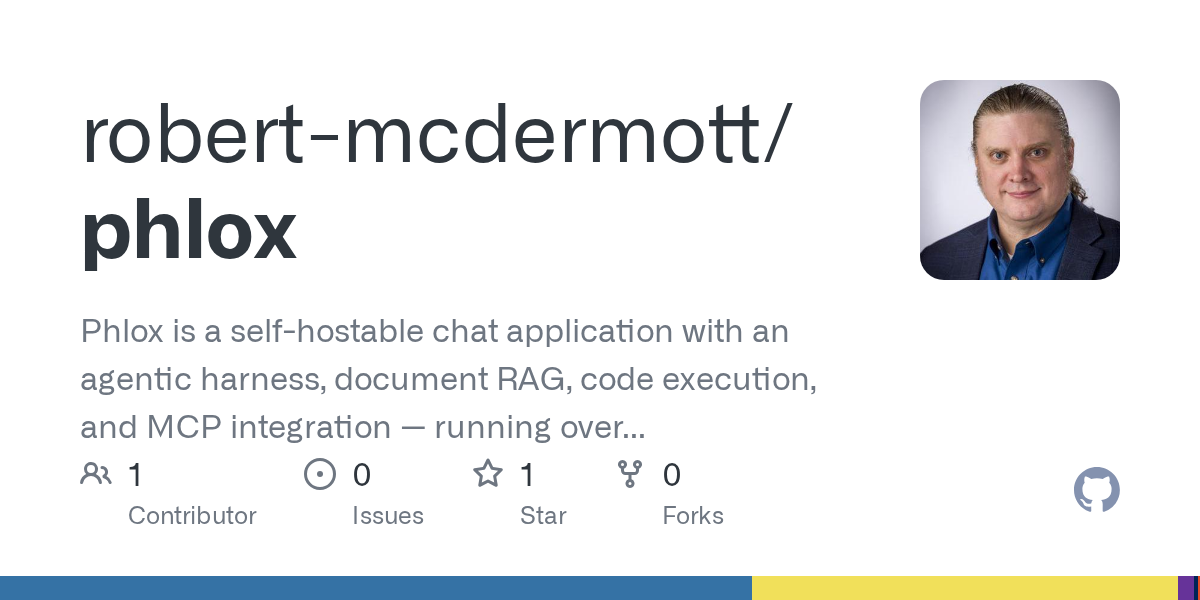Click the yellow language bar segment
Viewport: 1200px width, 600px height.
965,588
